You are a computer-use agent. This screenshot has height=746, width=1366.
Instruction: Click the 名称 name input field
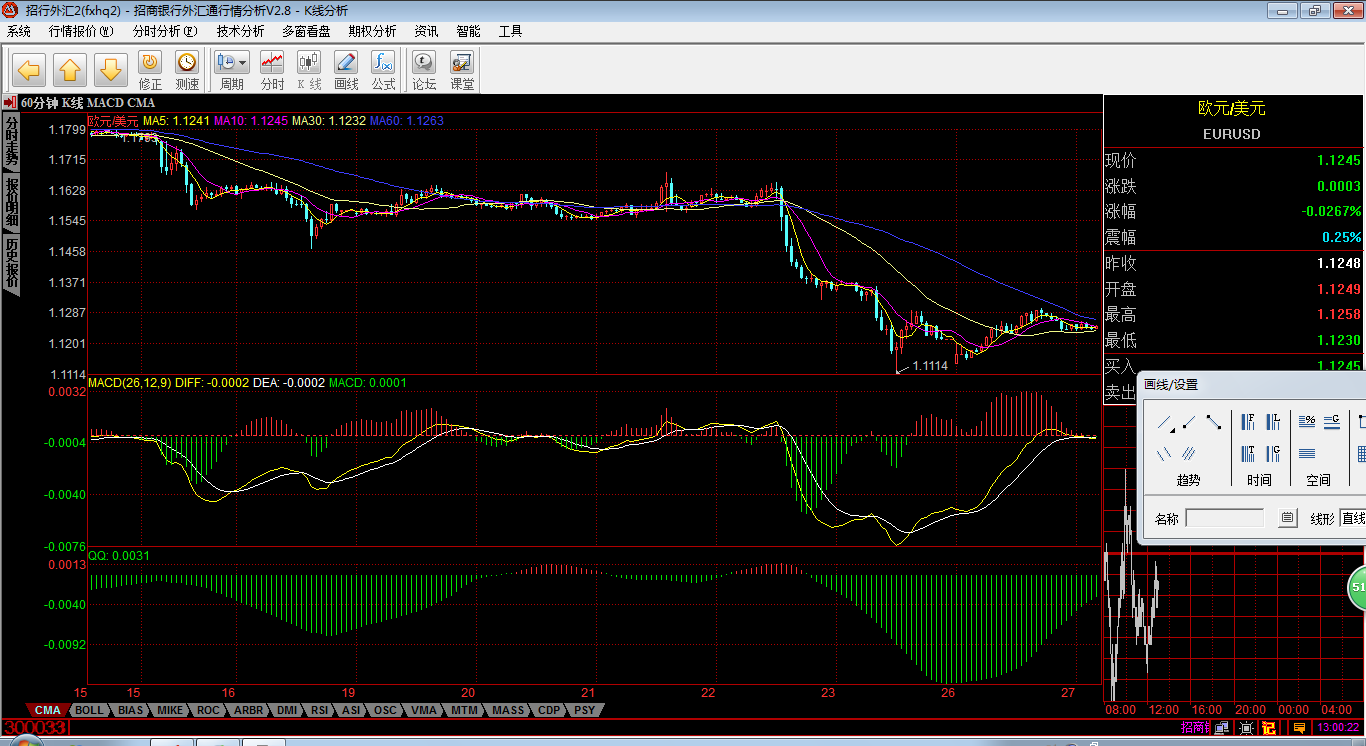click(x=1224, y=518)
